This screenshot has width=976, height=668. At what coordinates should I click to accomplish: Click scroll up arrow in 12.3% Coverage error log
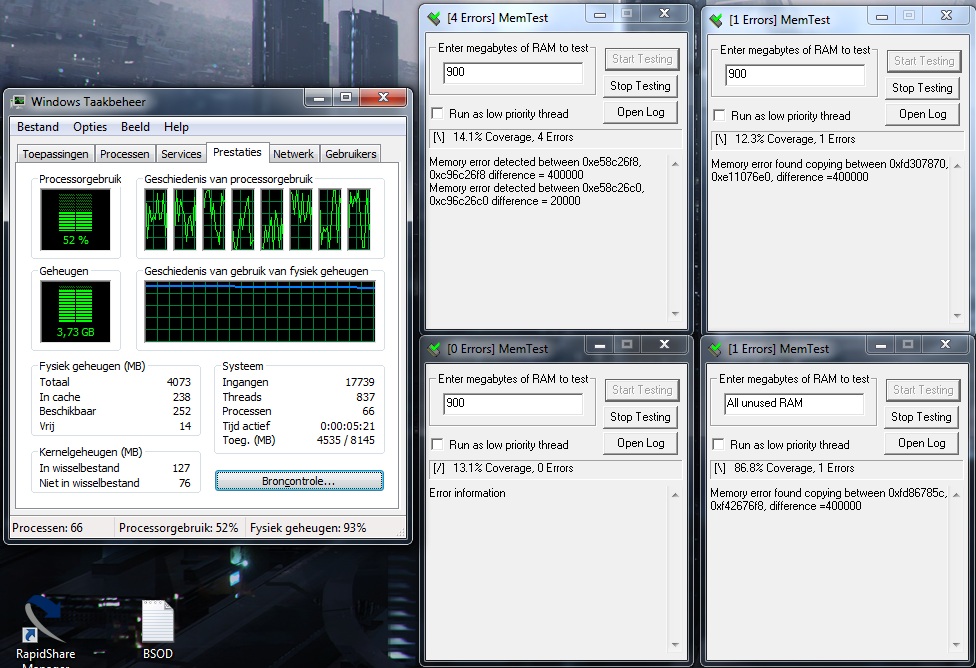pos(957,166)
